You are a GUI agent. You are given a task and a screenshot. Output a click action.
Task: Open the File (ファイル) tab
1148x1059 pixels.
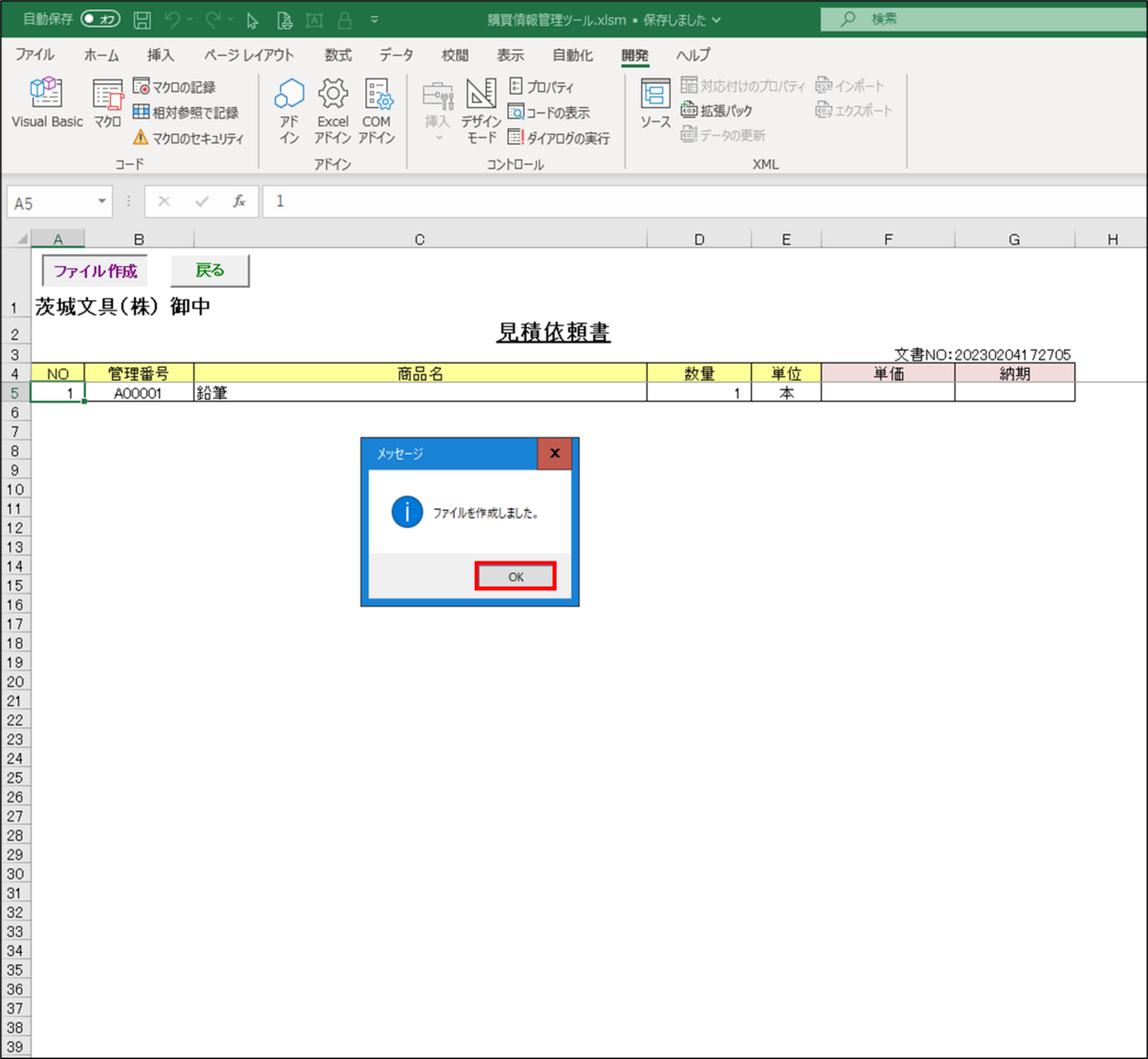(34, 55)
